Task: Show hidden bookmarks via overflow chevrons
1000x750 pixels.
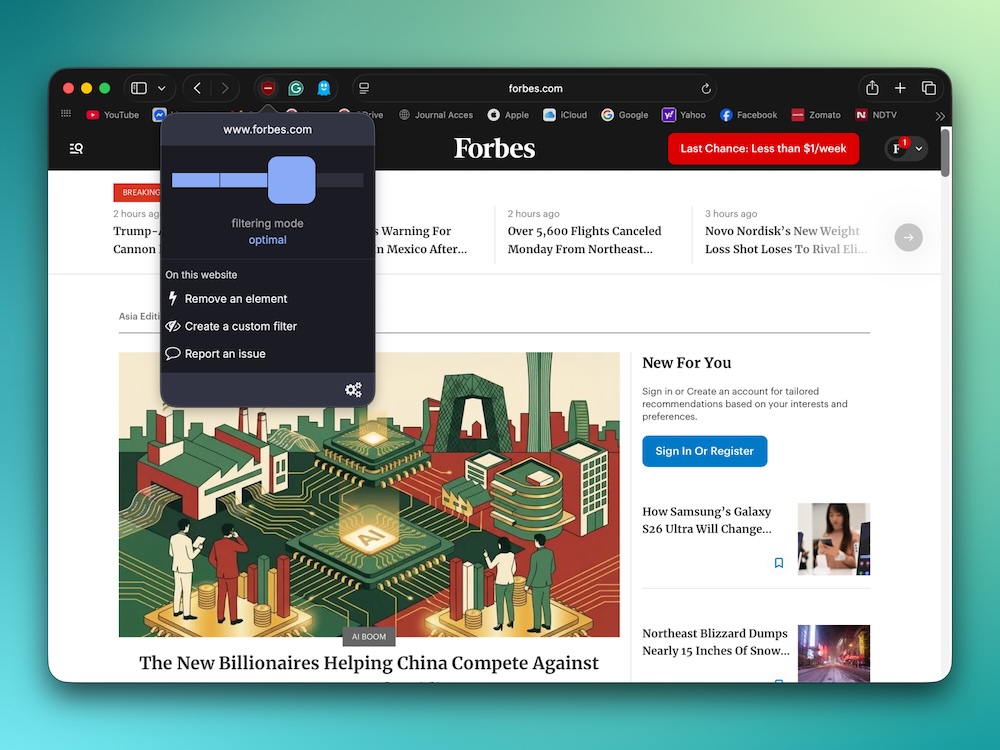Action: (939, 116)
